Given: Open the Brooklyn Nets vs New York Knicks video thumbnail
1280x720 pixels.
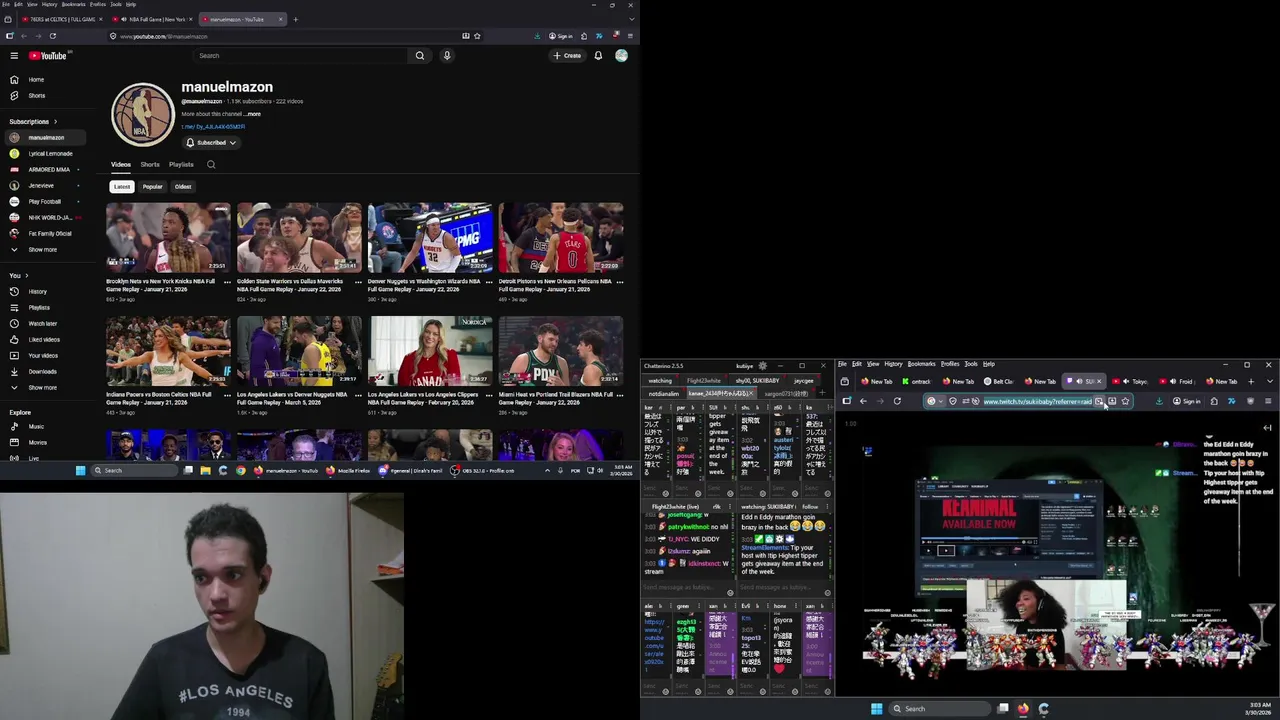Looking at the screenshot, I should point(168,237).
